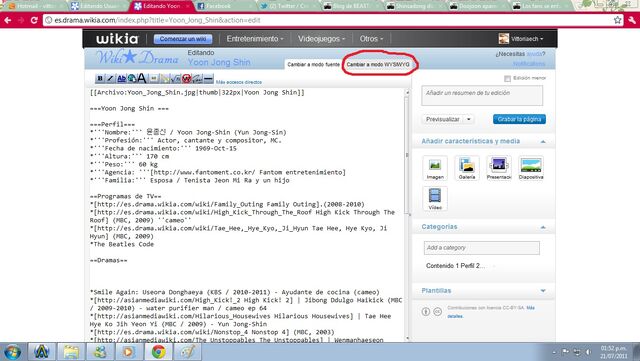The width and height of the screenshot is (640, 361).
Task: Expand the Plantillas section
Action: (543, 291)
